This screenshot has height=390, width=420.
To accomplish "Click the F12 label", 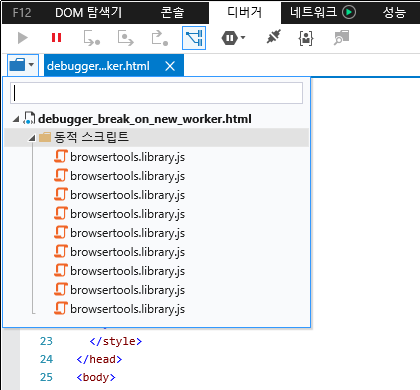I will [x=22, y=13].
